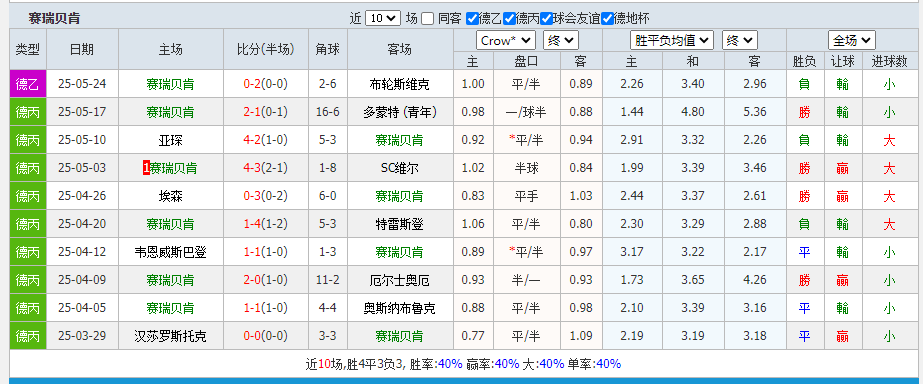The image size is (923, 384).
Task: Open away team 多蒙特 (青年)
Action: pos(400,112)
